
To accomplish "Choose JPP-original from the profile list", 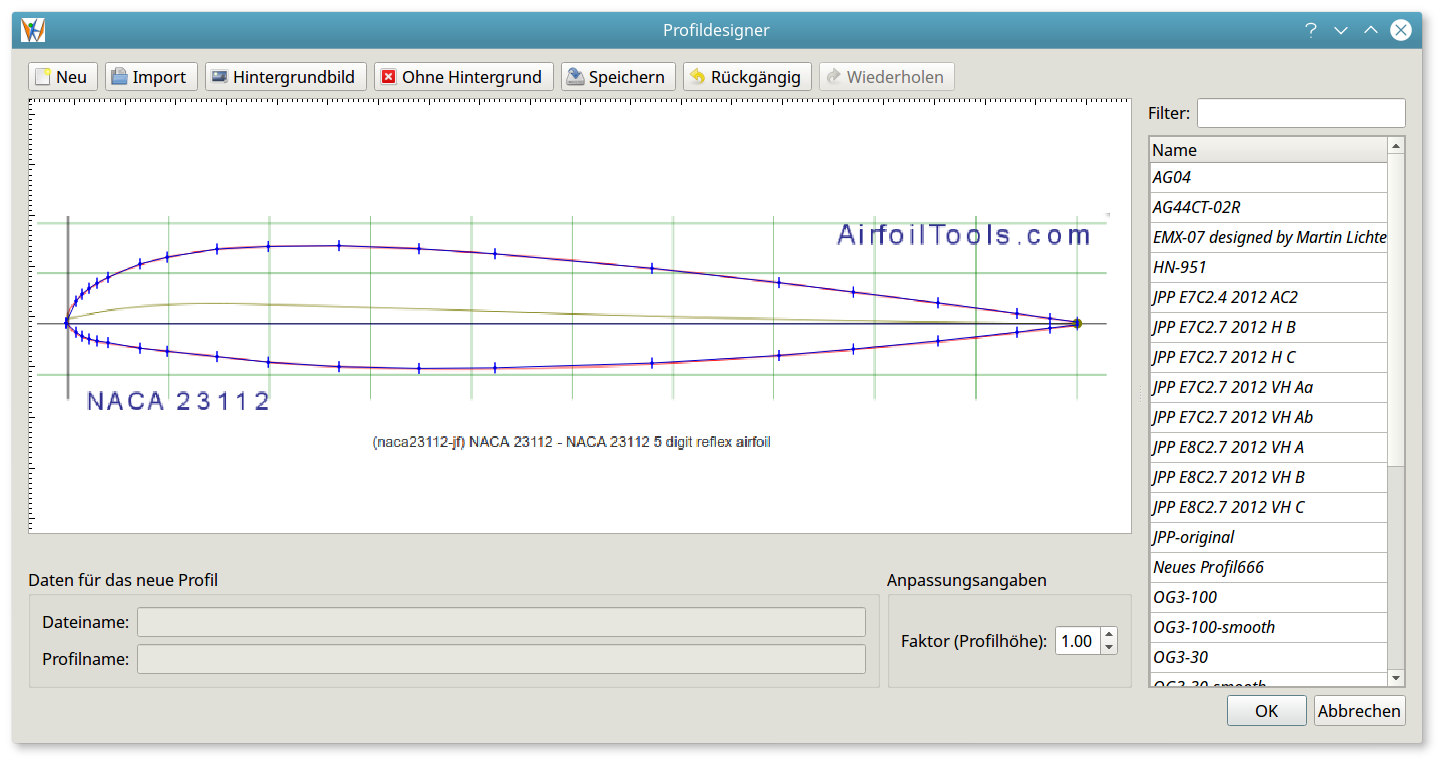I will pos(1267,537).
